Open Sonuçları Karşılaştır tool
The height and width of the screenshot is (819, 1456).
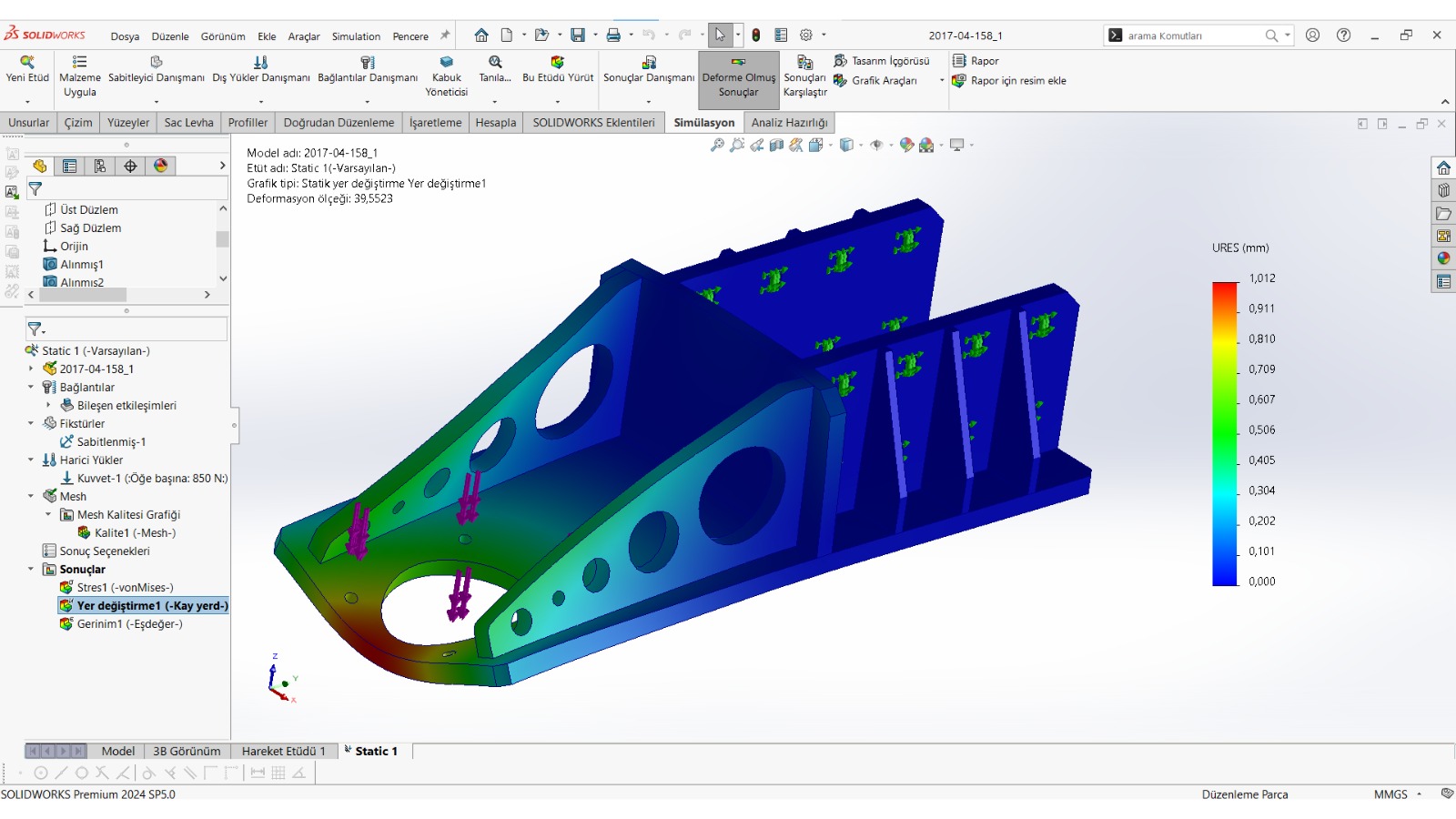[804, 76]
